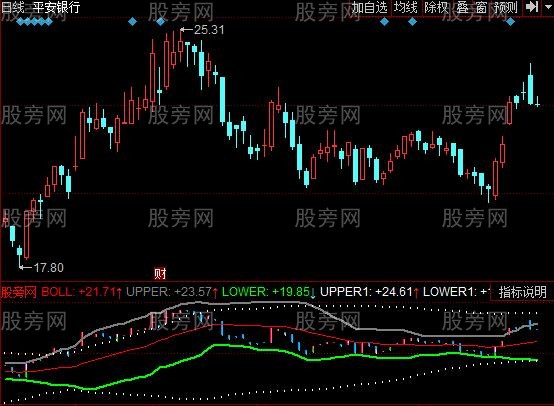The width and height of the screenshot is (554, 406).
Task: Click the 平安银行 stock name
Action: pos(56,7)
